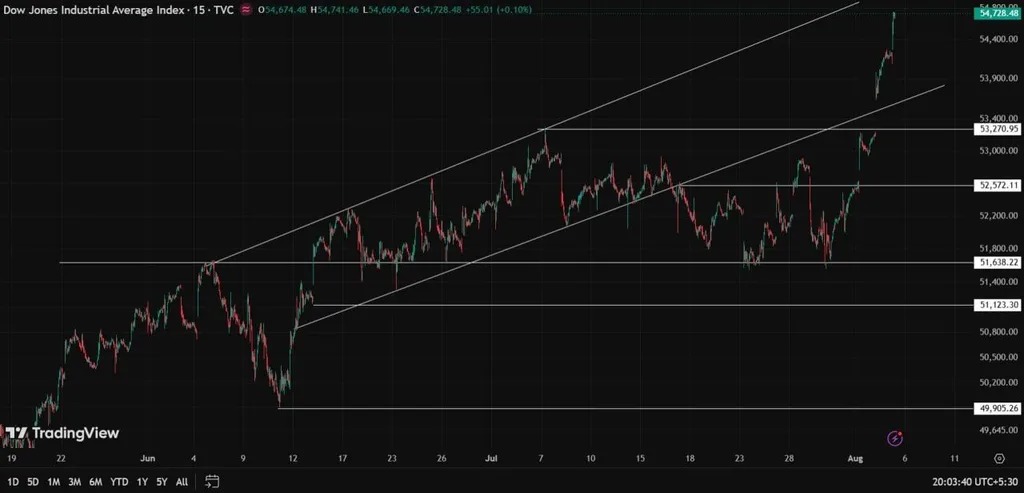Click the 52,572.11 price label
Screen dimensions: 1024x493
coord(996,185)
